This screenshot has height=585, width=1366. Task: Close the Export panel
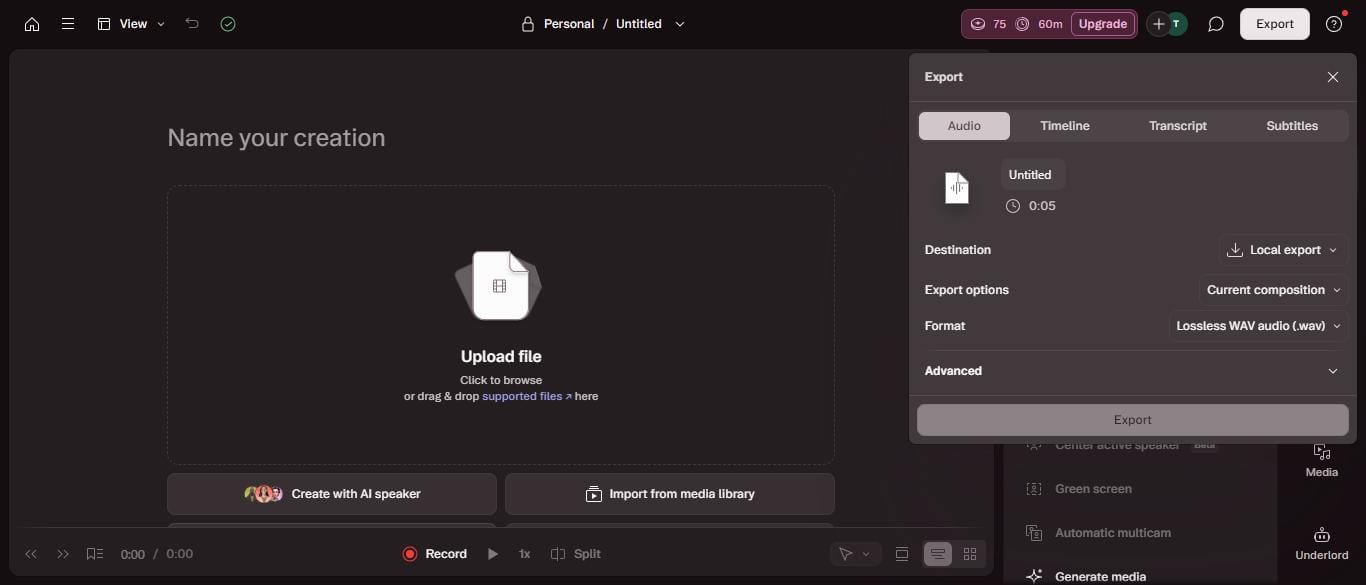pyautogui.click(x=1333, y=77)
